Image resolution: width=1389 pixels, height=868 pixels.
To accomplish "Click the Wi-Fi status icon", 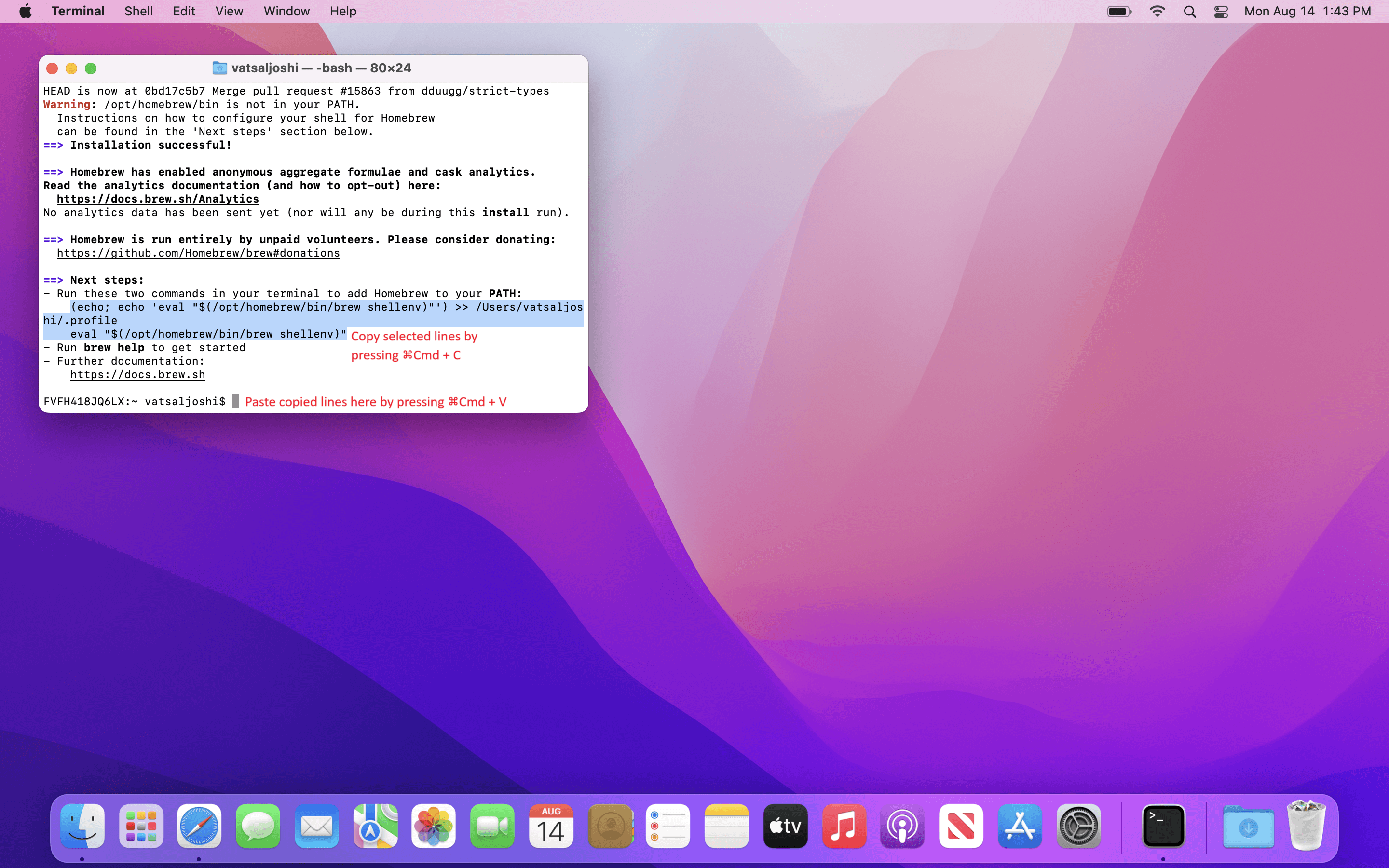I will 1157,12.
